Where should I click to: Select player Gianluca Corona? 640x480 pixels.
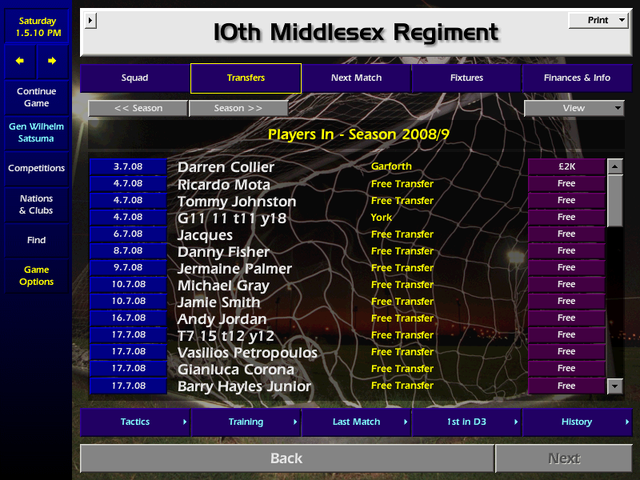click(236, 369)
